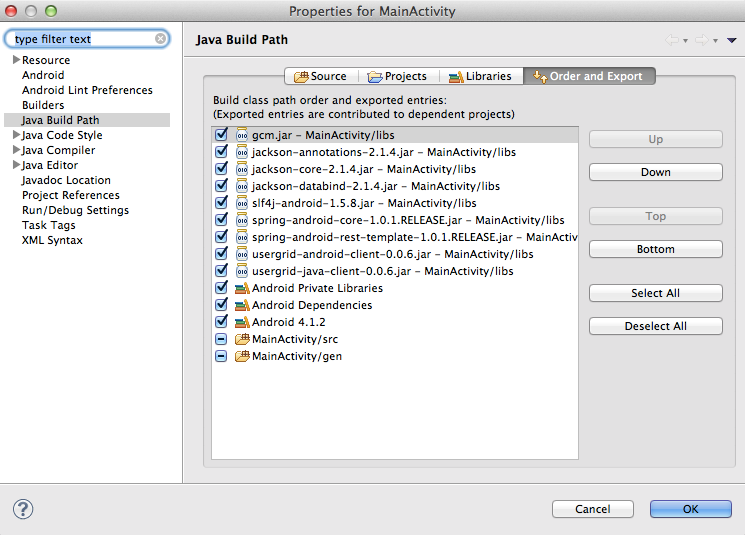745x535 pixels.
Task: Toggle the usergrid-java-client-0.0.6.jar checkbox
Action: (221, 270)
